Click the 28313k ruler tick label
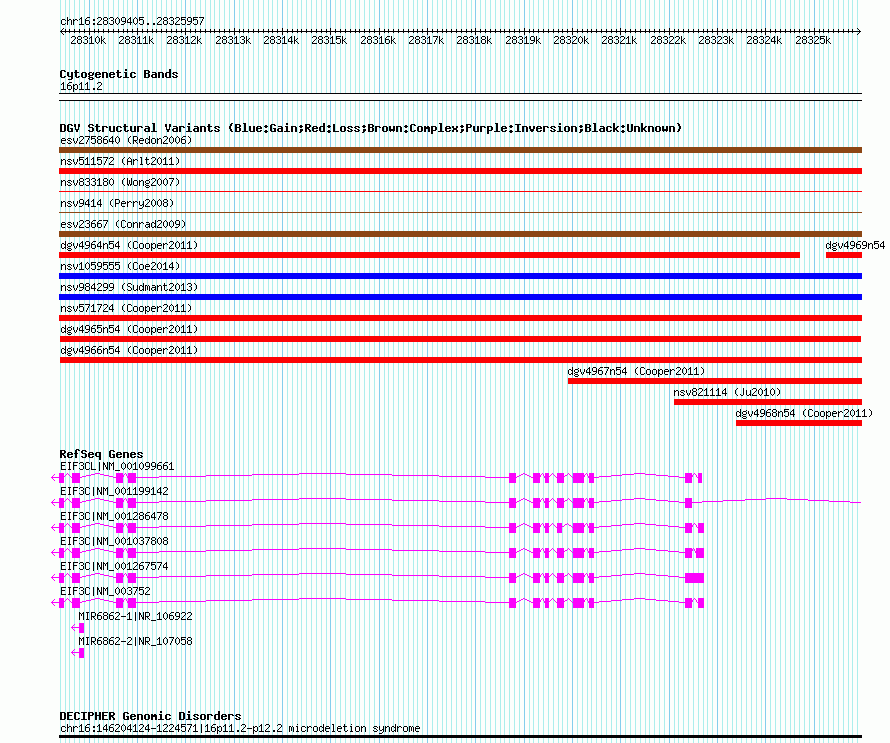 click(x=233, y=40)
